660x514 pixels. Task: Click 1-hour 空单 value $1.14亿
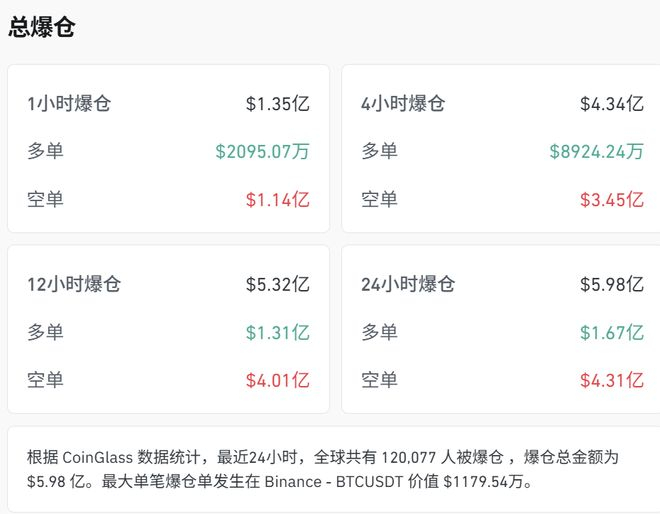click(x=278, y=200)
